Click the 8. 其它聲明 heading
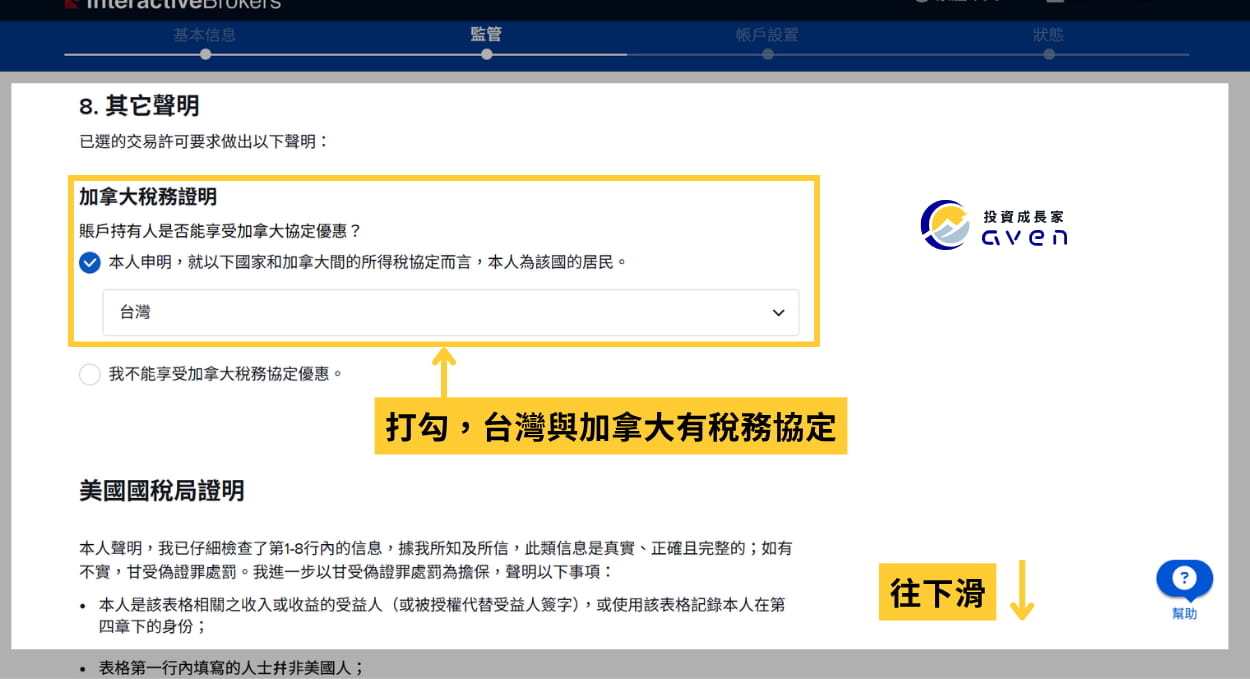Image resolution: width=1250 pixels, height=679 pixels. pyautogui.click(x=139, y=105)
